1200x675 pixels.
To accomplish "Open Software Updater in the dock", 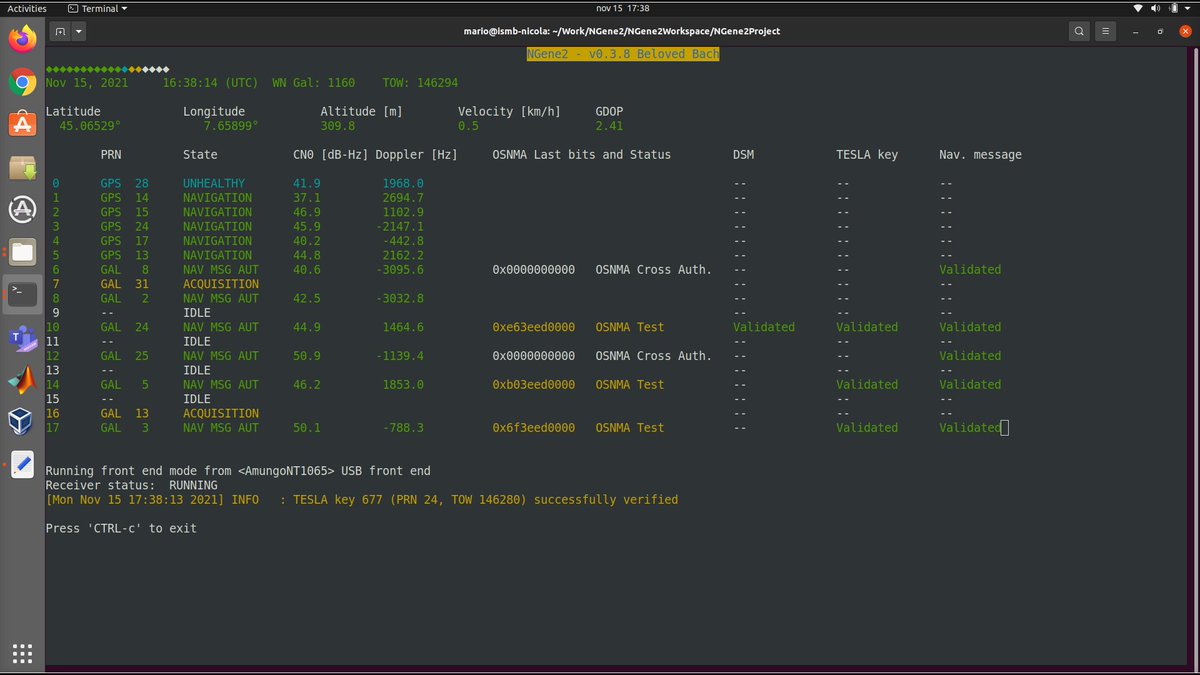I will 23,210.
